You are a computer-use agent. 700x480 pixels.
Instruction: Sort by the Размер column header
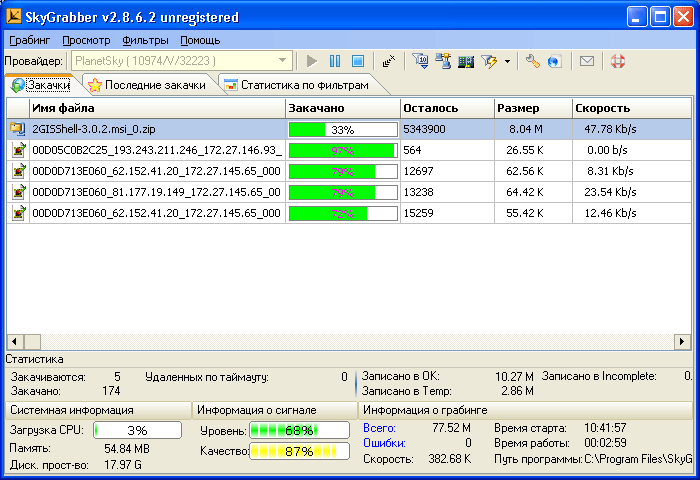[533, 108]
